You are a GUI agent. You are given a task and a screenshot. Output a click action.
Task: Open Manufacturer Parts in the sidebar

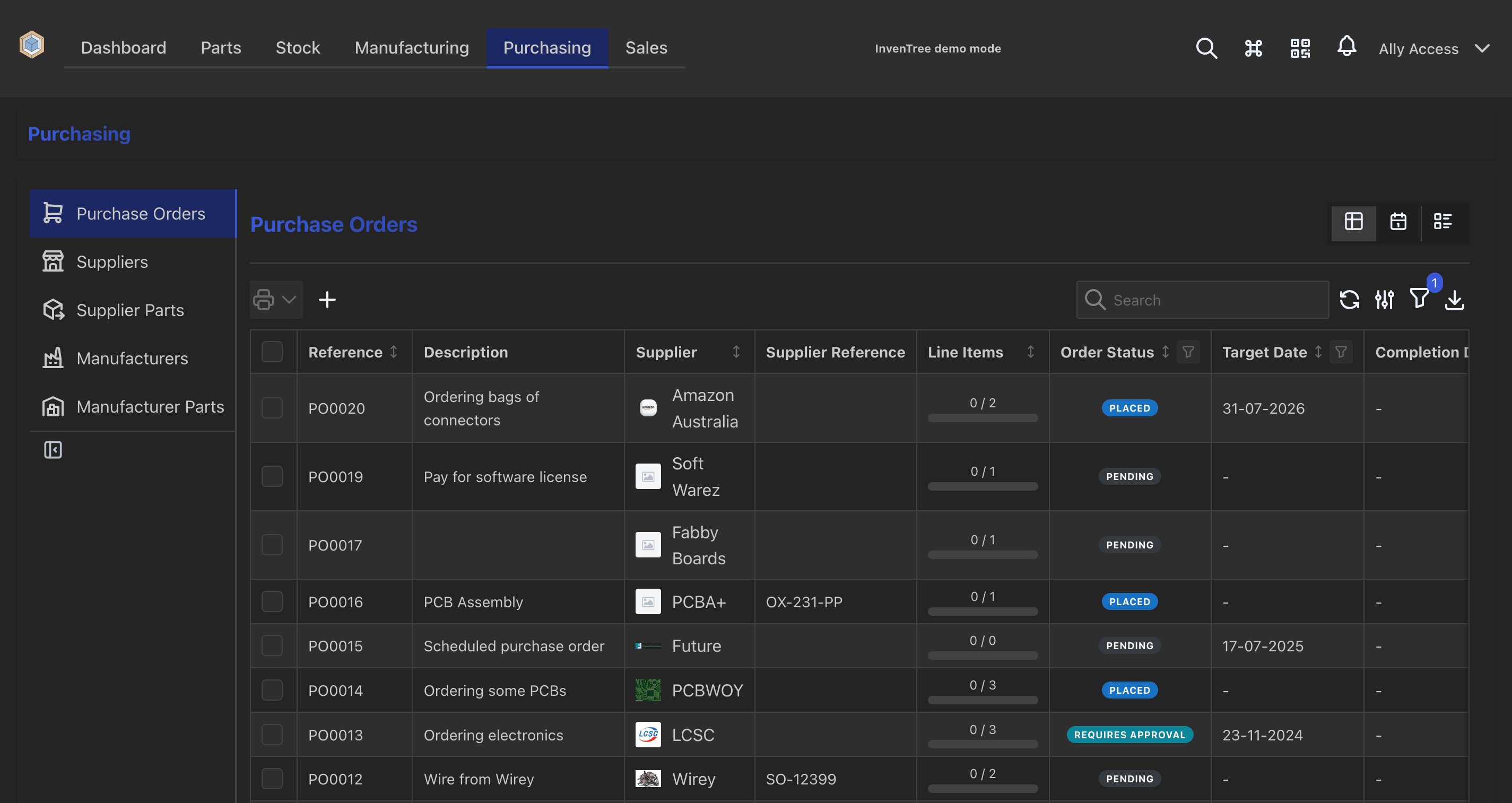(x=132, y=407)
